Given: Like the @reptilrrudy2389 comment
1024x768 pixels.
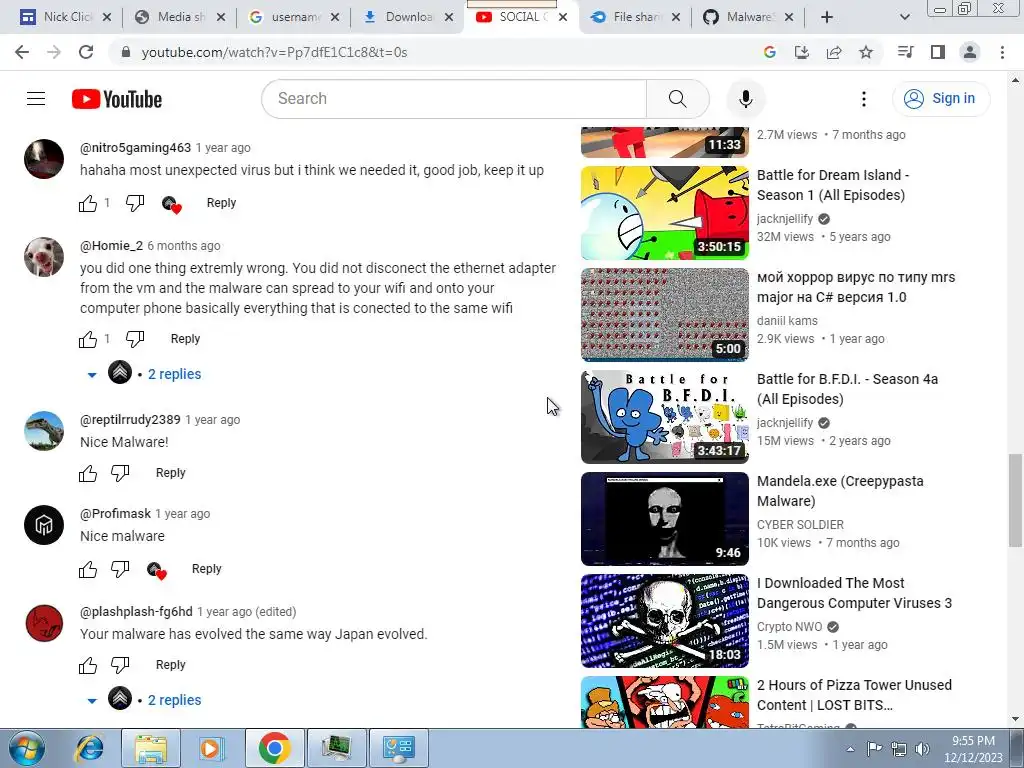Looking at the screenshot, I should click(x=88, y=473).
